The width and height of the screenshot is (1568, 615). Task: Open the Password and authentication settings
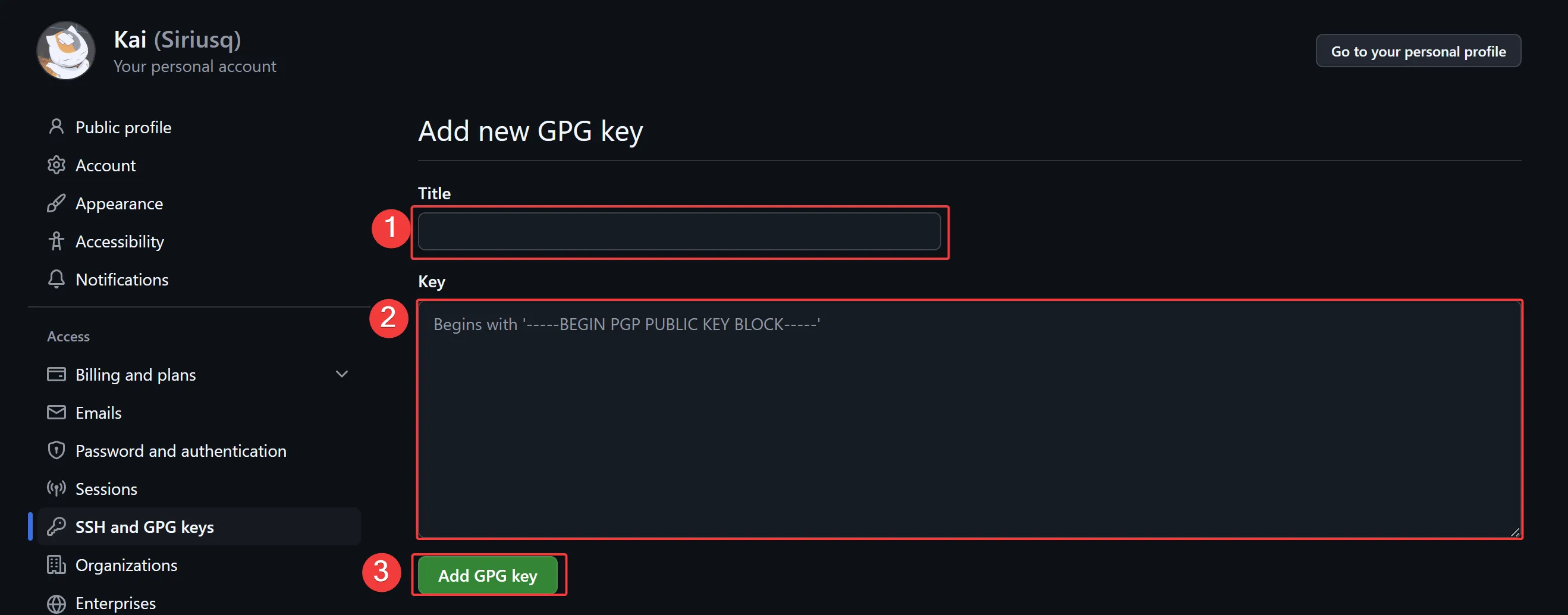pos(180,451)
